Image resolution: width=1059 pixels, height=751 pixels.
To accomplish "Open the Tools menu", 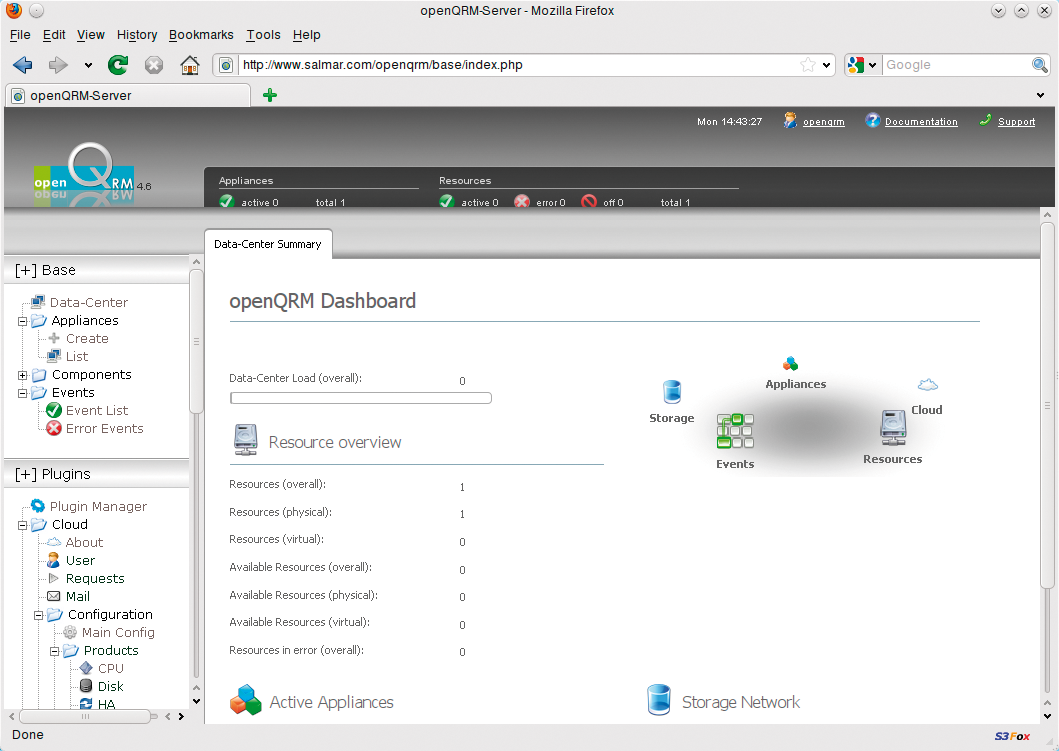I will click(x=263, y=34).
